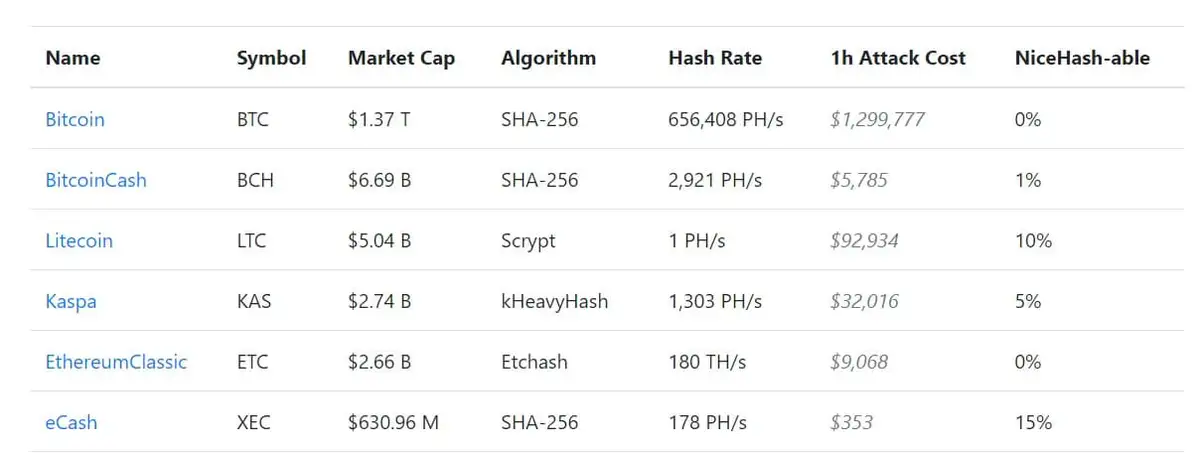This screenshot has width=1200, height=458.
Task: Sort by NiceHash-able column header
Action: coord(1082,58)
